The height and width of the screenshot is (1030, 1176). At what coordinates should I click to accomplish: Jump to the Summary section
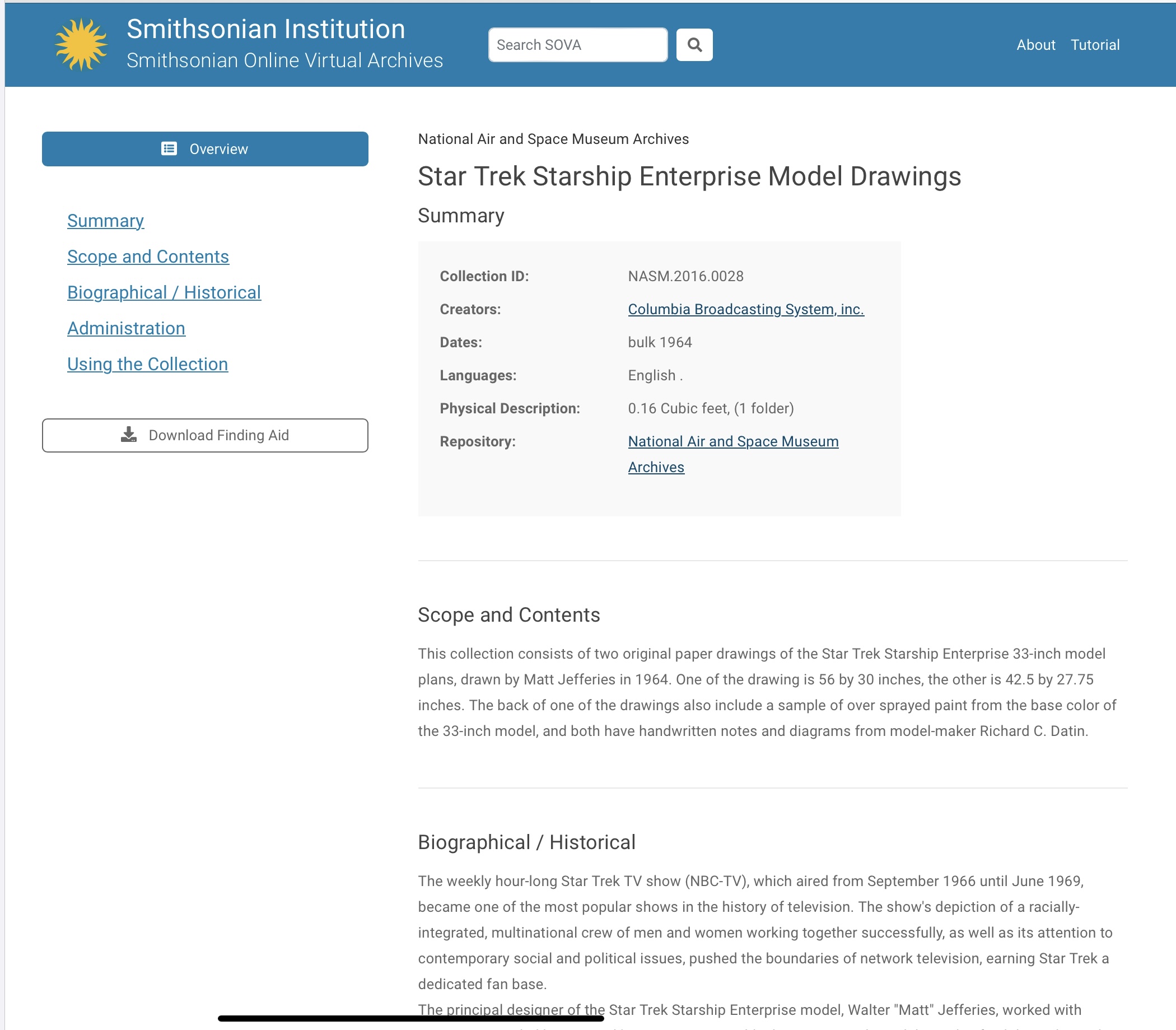pos(105,221)
